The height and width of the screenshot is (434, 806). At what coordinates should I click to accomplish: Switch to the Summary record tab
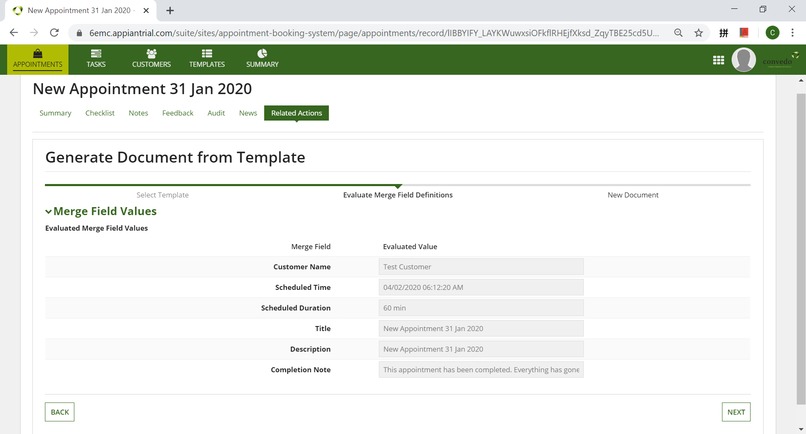(x=55, y=113)
